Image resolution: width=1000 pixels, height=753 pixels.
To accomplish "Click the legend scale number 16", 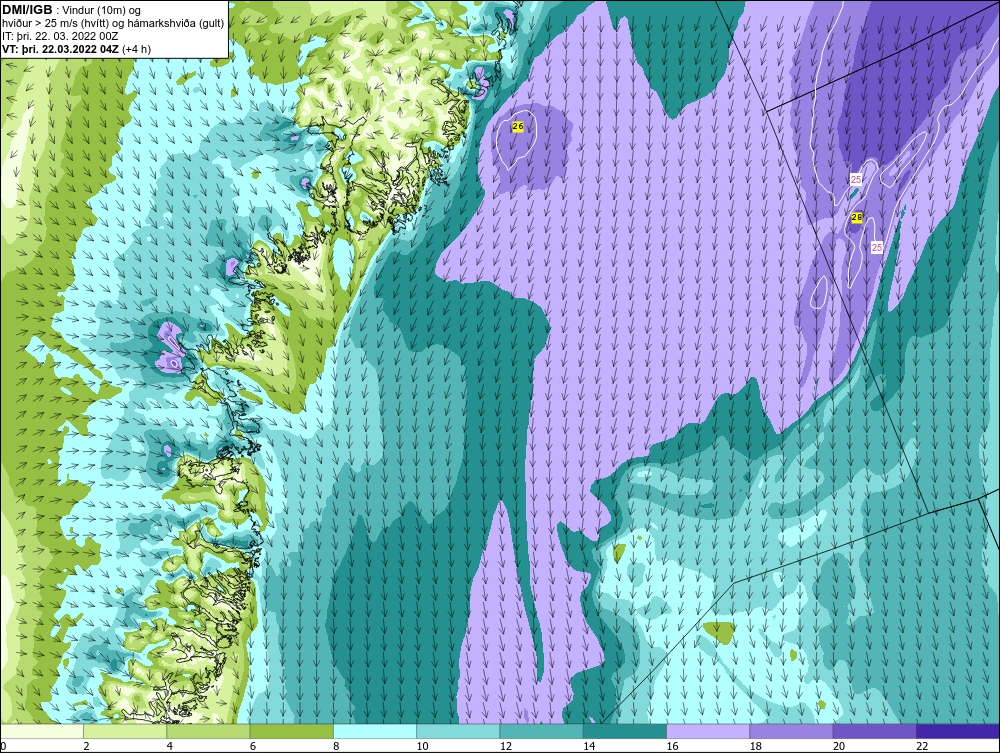I will tap(672, 747).
